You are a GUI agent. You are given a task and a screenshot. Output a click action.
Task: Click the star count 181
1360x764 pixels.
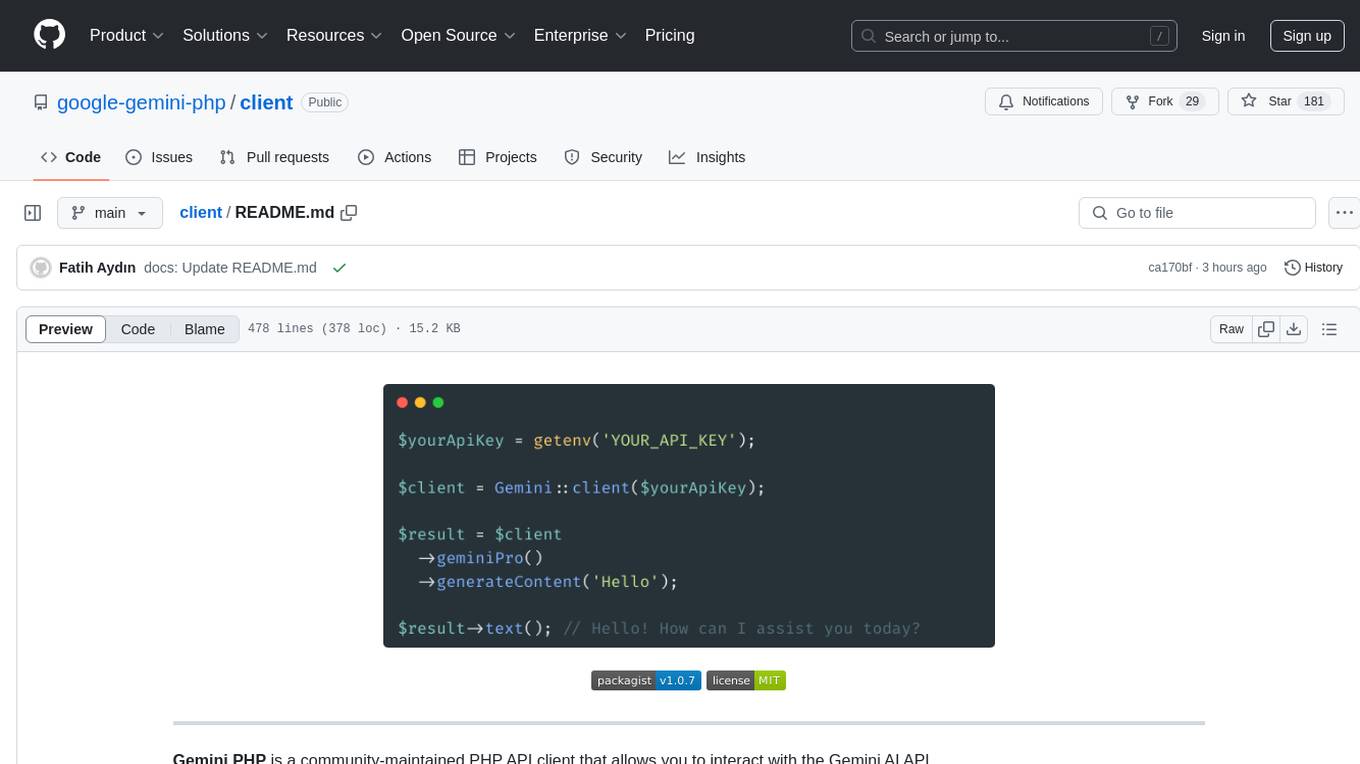(x=1314, y=102)
